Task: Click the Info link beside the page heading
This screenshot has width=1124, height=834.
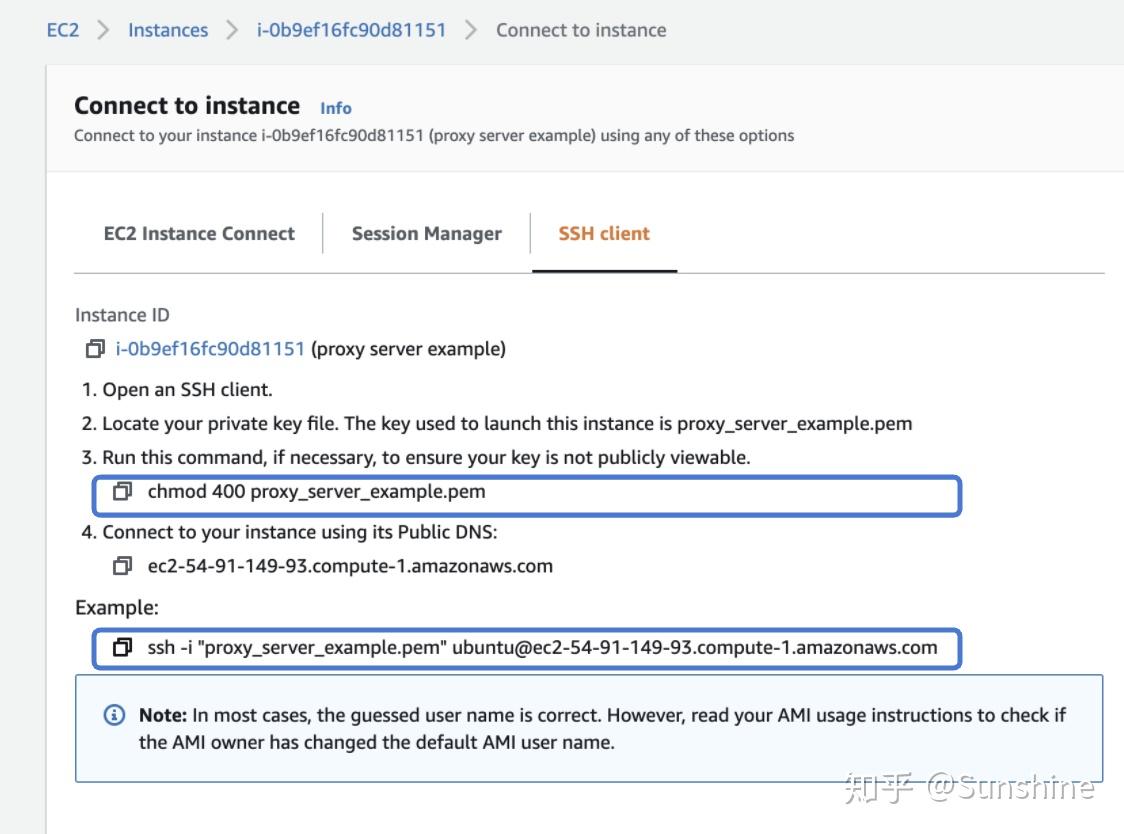Action: (335, 108)
